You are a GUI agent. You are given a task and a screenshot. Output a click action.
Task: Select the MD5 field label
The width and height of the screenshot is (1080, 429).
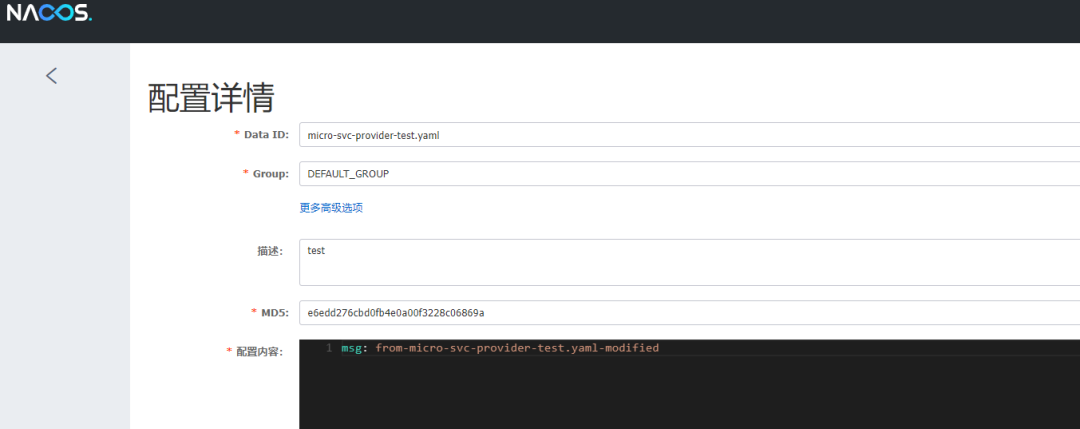tap(273, 313)
